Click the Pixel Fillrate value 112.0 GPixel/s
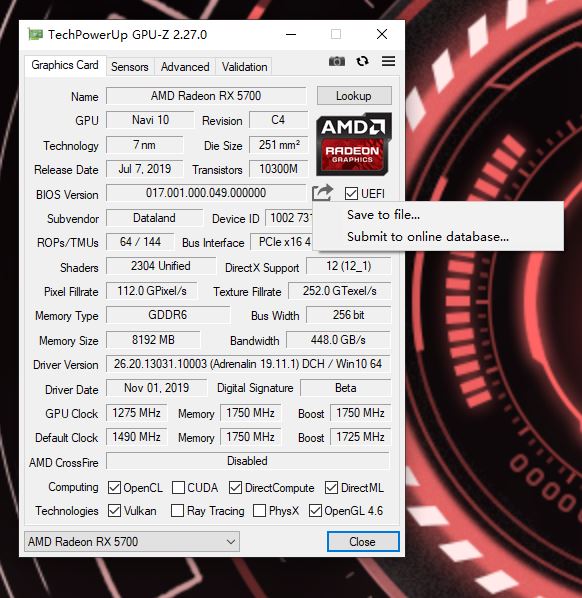This screenshot has height=598, width=582. coord(152,291)
